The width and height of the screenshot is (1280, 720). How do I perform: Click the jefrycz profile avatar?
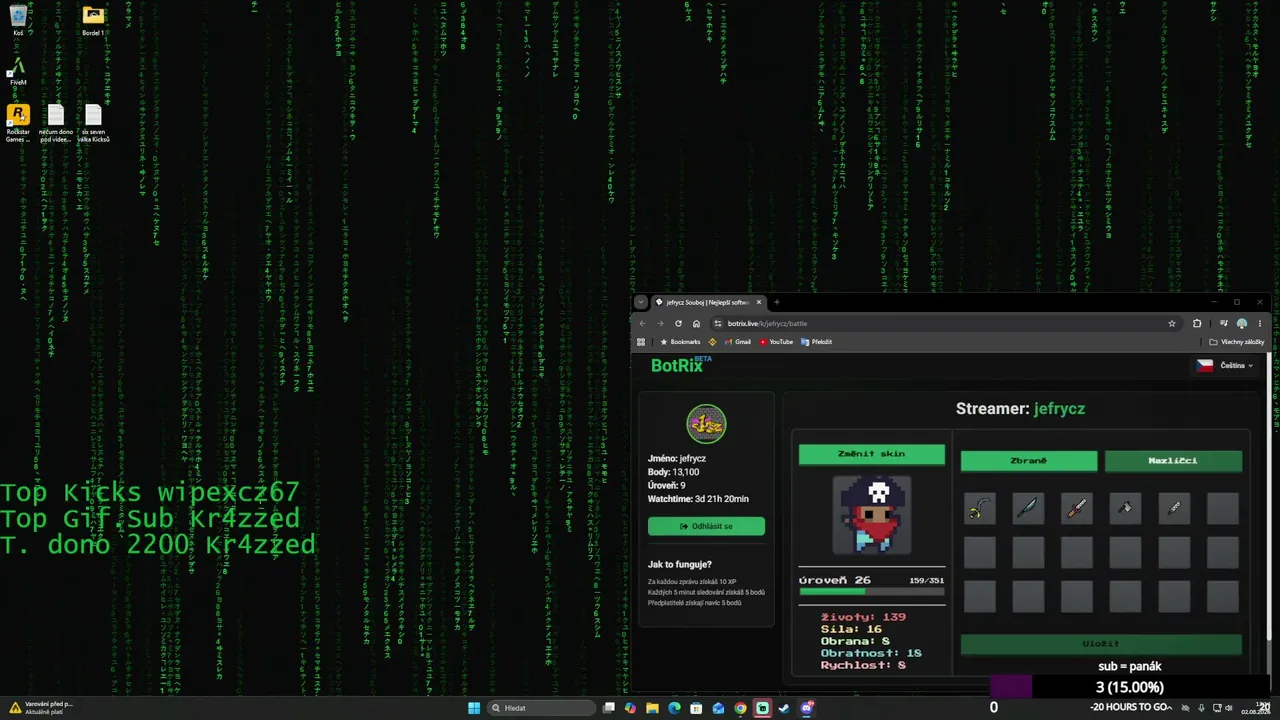coord(706,424)
